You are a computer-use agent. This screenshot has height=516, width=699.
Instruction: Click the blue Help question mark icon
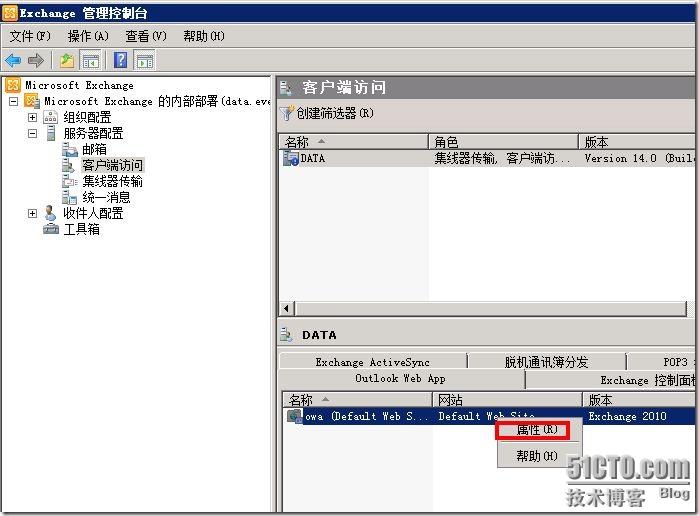click(121, 60)
